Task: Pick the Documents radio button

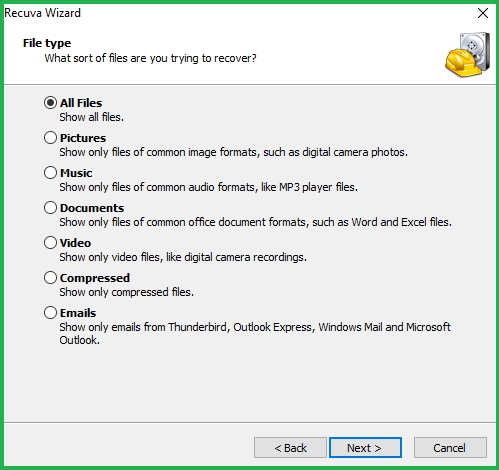Action: [50, 208]
